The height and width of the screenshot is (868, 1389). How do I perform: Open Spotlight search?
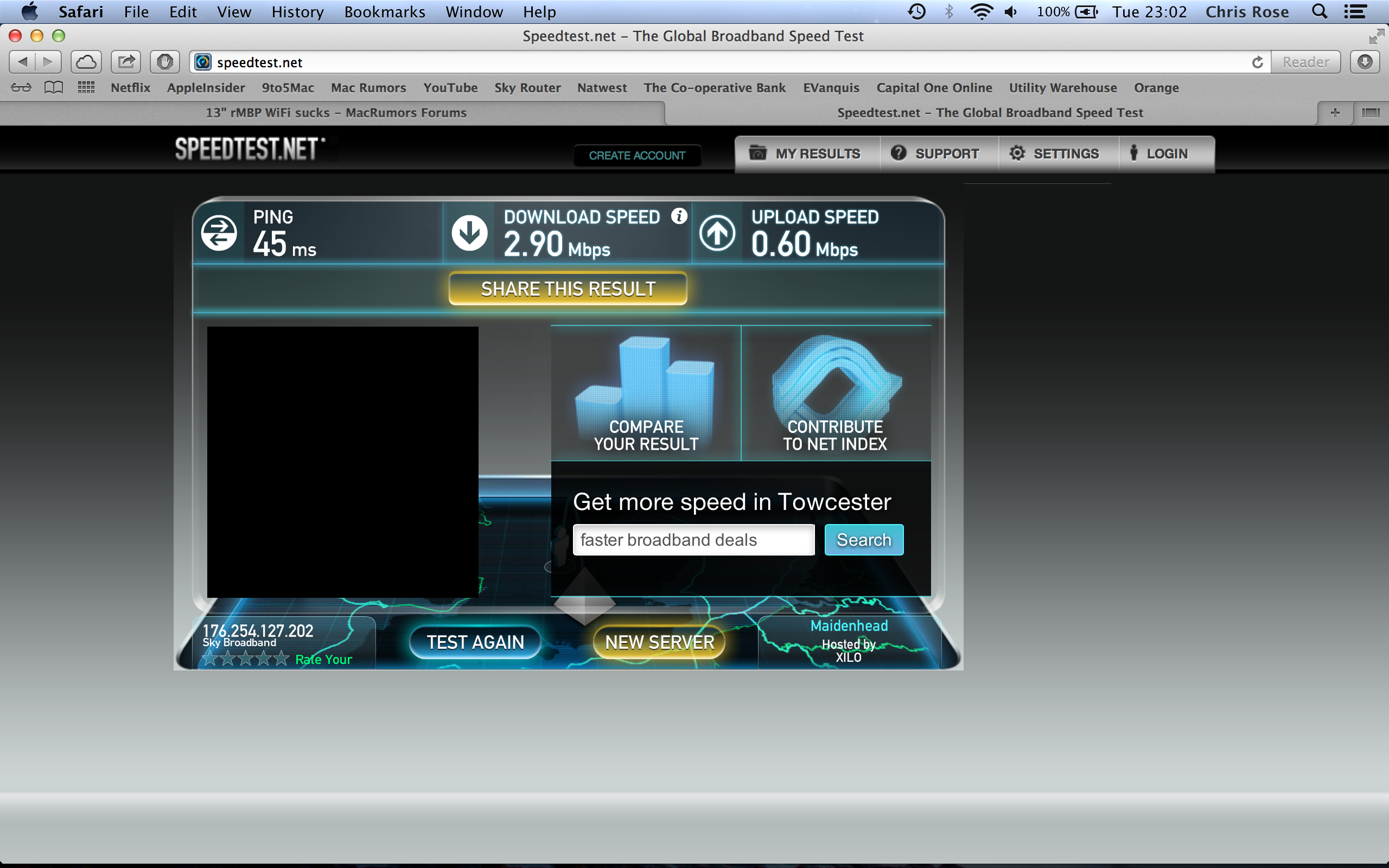1320,11
